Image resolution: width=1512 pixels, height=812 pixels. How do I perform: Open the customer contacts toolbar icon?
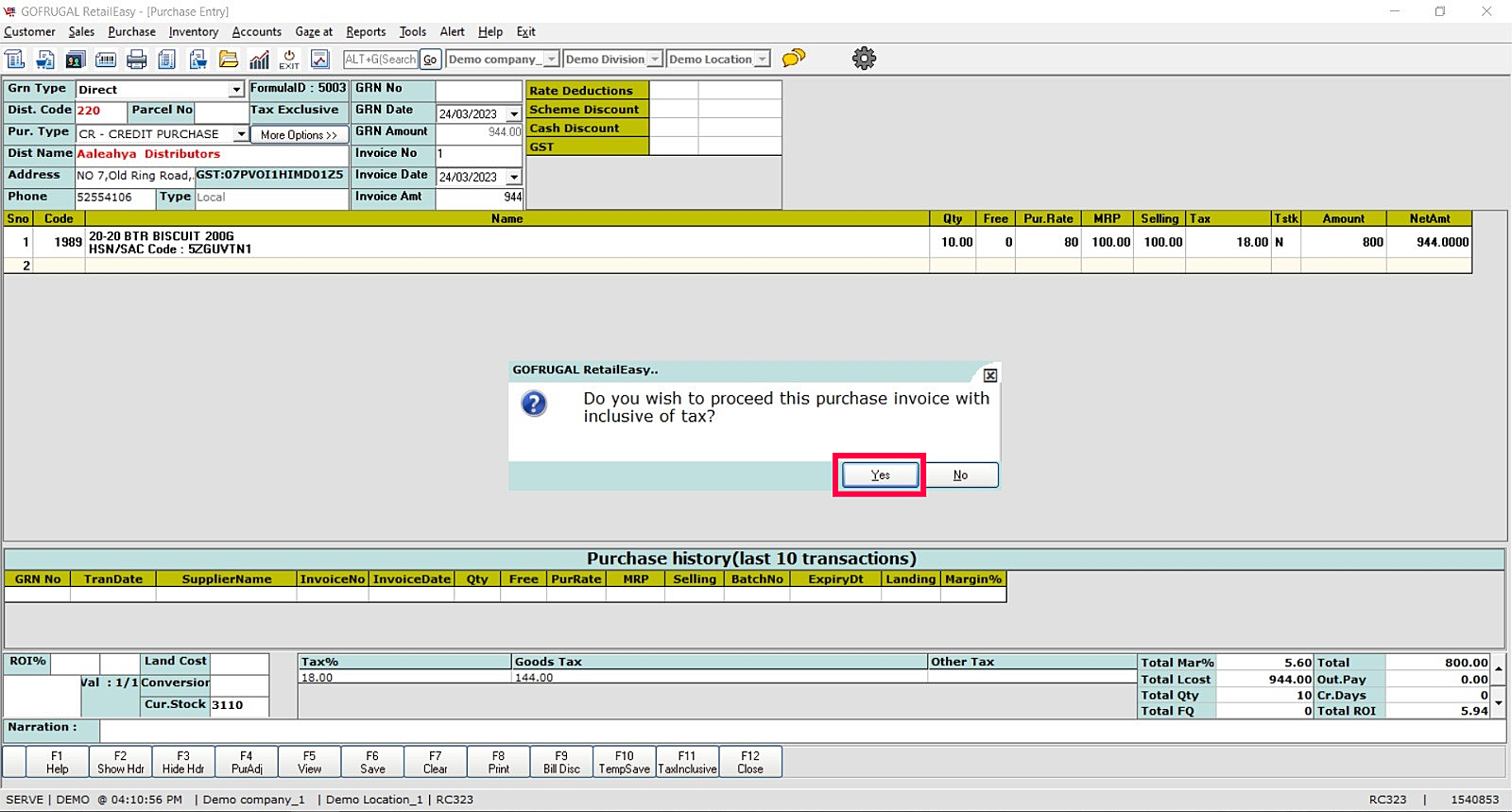[x=75, y=60]
